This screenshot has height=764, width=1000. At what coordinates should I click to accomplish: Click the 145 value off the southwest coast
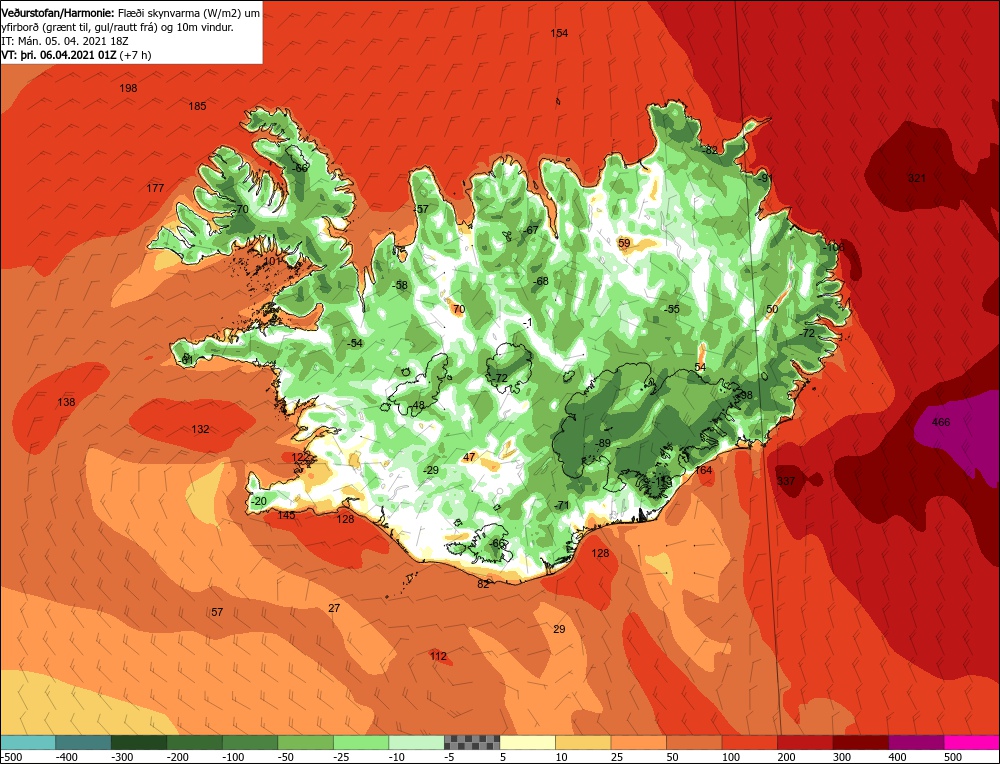pyautogui.click(x=286, y=515)
